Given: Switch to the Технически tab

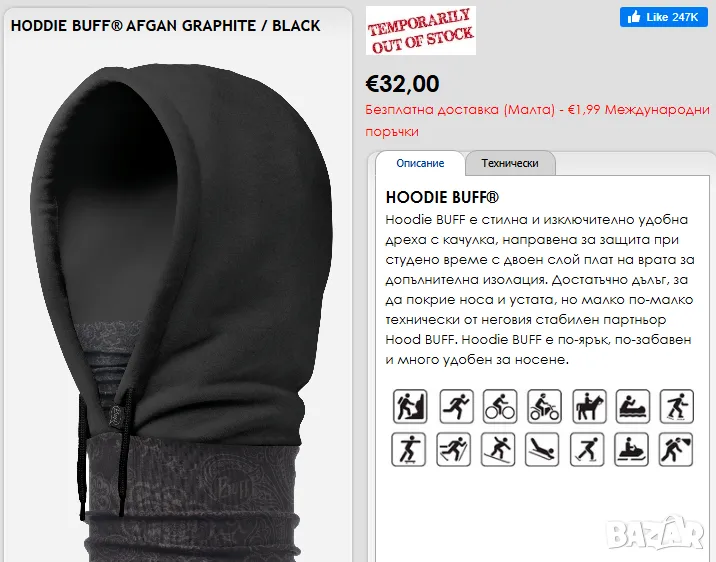Looking at the screenshot, I should (x=510, y=163).
